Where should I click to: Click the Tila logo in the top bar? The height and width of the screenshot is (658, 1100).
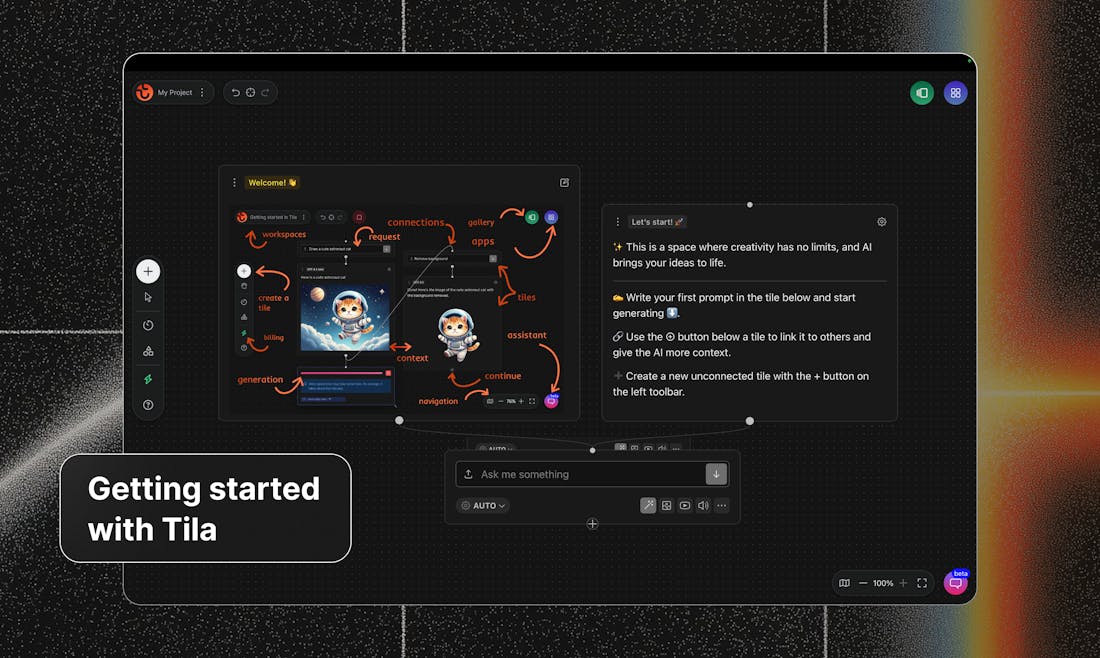145,93
